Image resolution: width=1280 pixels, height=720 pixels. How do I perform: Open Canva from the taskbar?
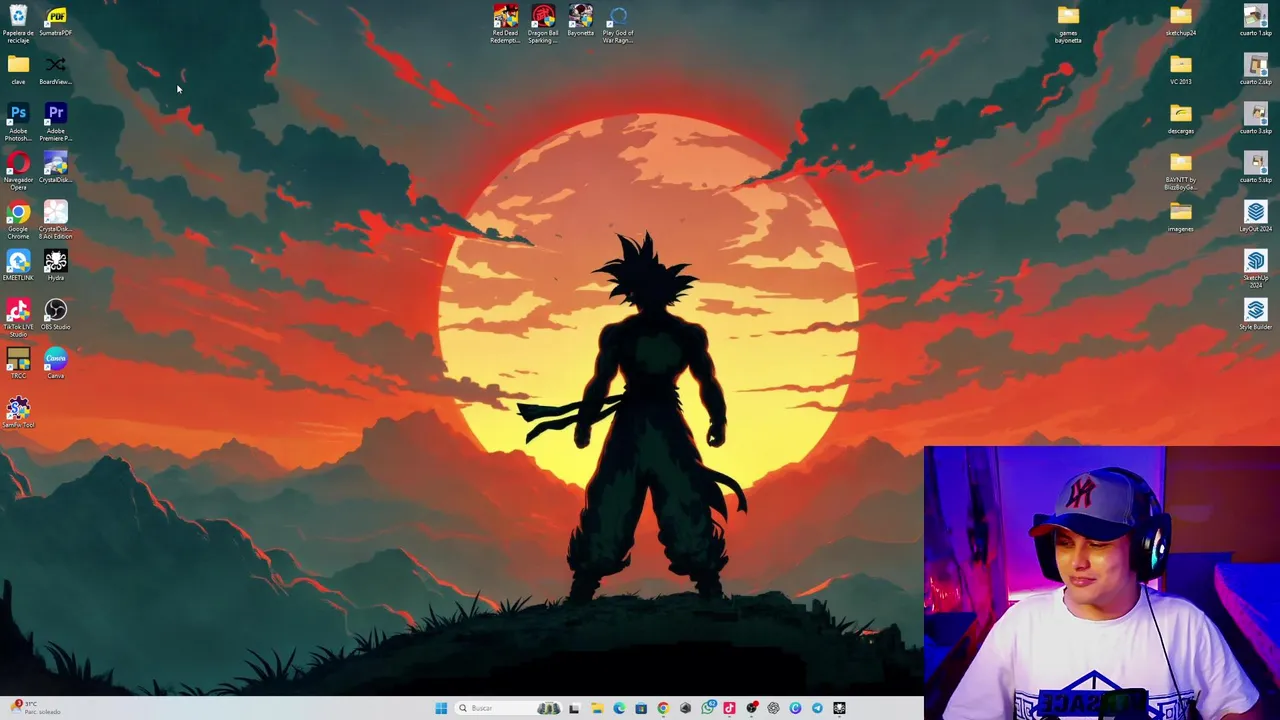point(795,708)
